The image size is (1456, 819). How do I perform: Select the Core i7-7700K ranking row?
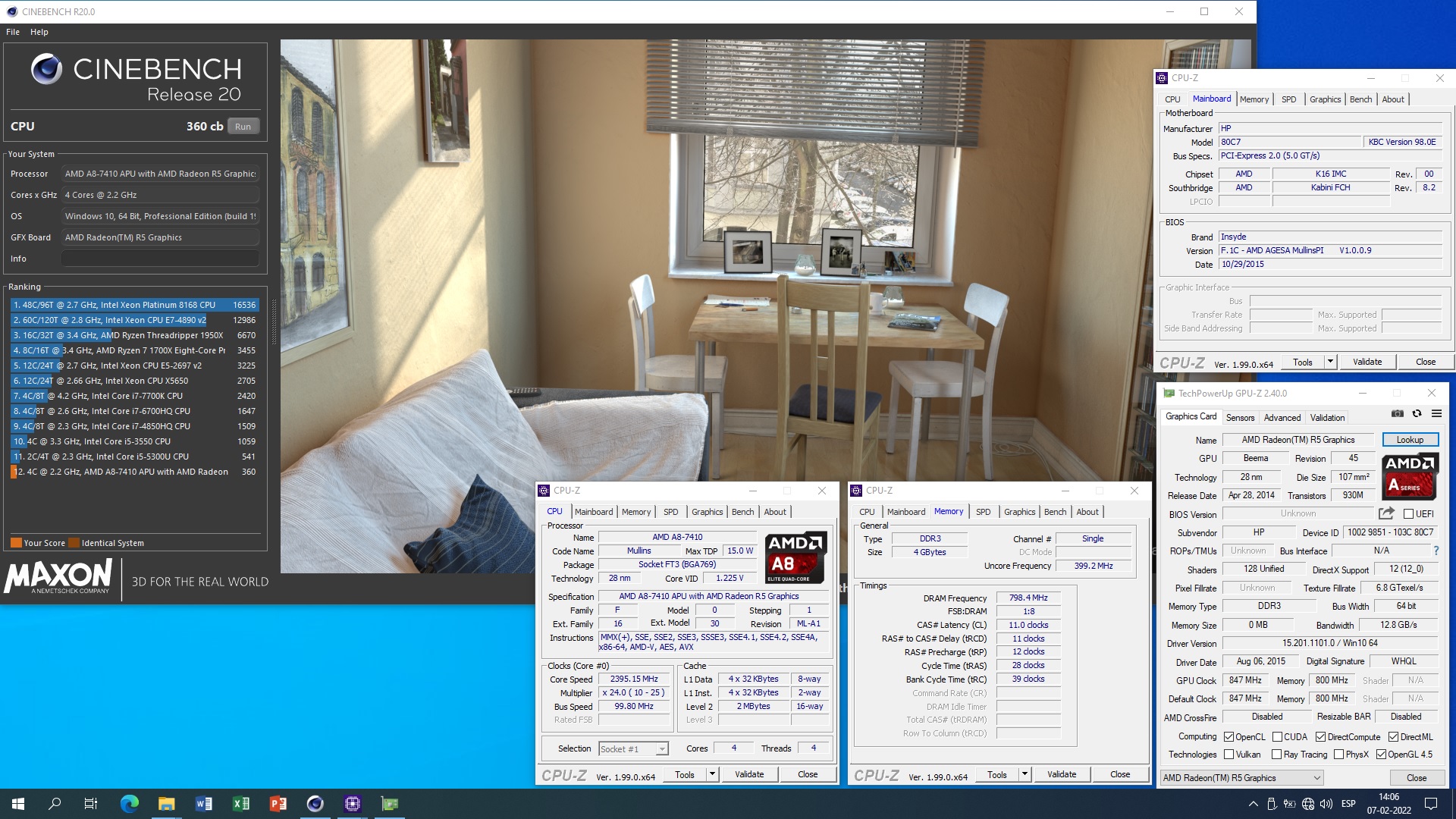pyautogui.click(x=134, y=396)
